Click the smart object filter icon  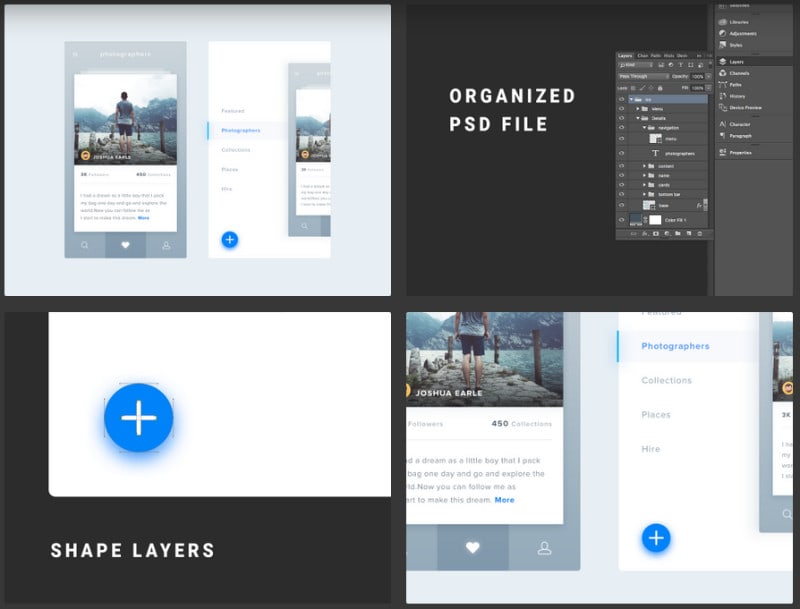click(701, 65)
